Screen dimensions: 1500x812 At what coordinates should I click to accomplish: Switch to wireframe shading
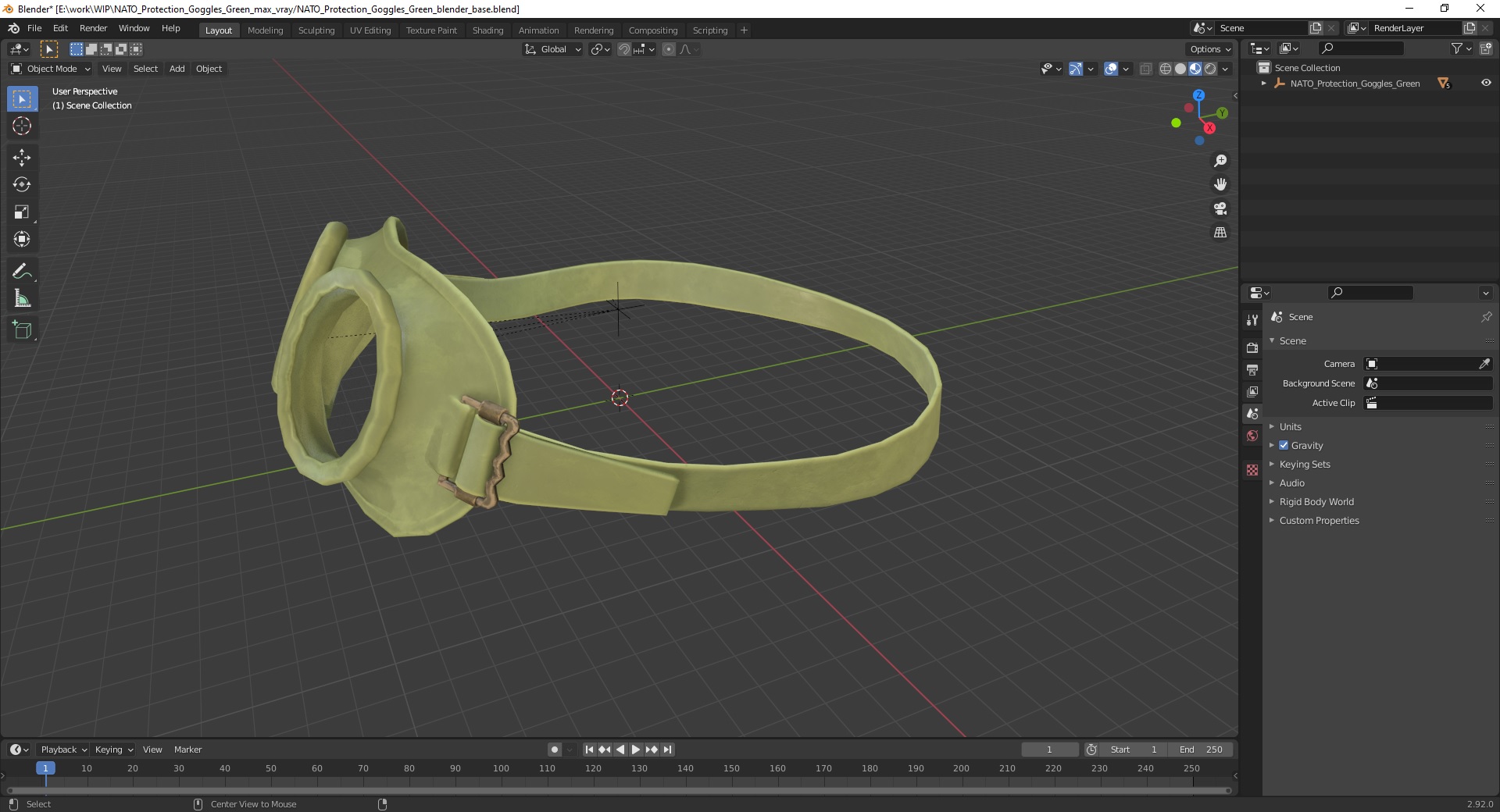coord(1165,69)
